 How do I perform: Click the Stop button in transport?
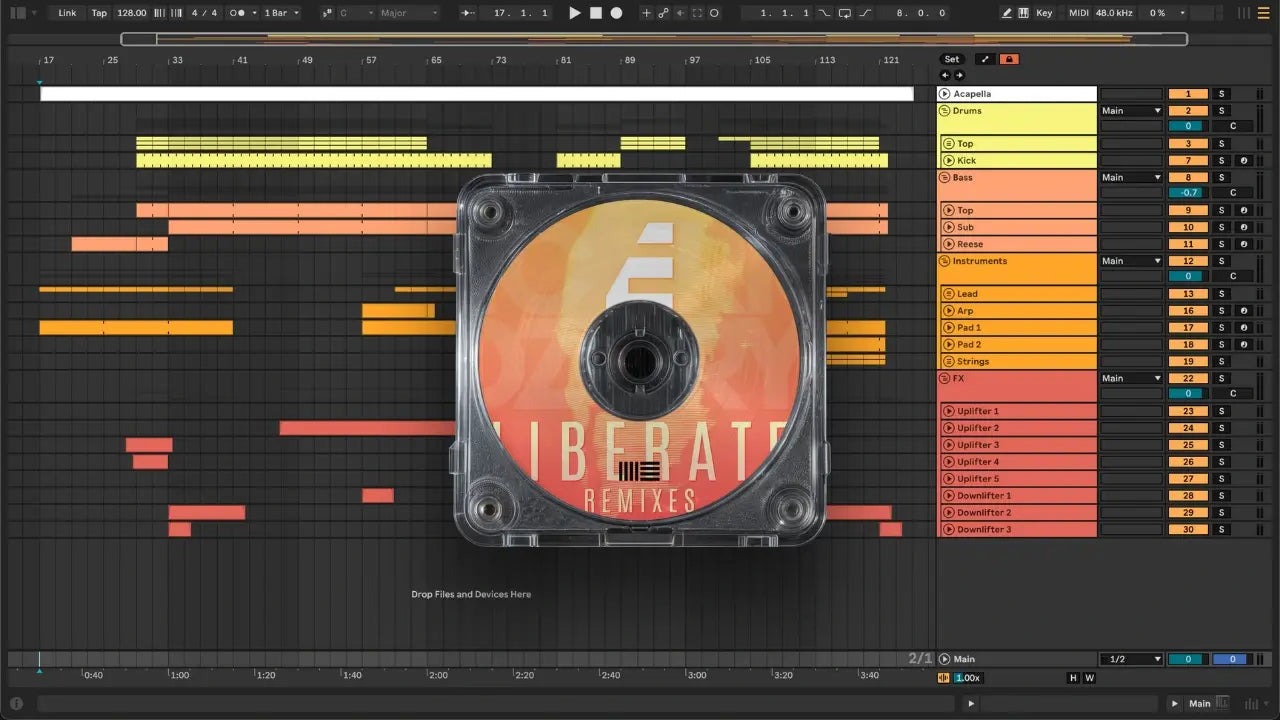tap(595, 13)
